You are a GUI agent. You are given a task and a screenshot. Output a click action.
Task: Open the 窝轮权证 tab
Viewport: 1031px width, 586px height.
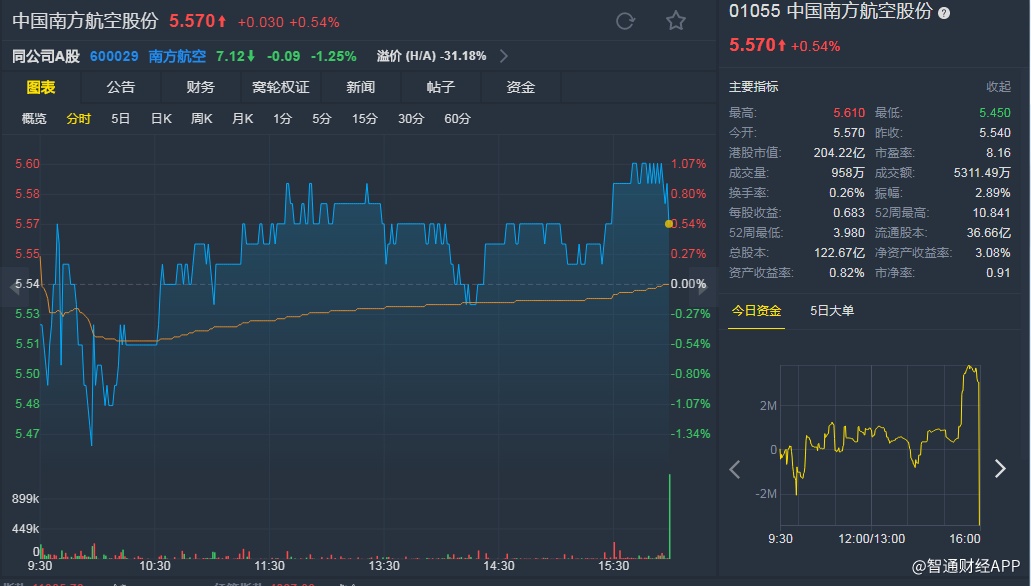click(x=281, y=87)
